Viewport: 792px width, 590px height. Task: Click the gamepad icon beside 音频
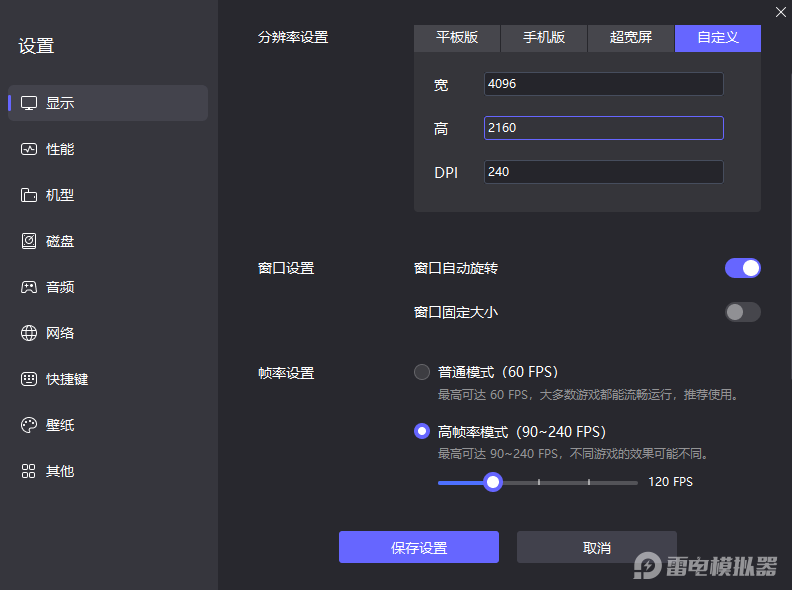(x=29, y=287)
